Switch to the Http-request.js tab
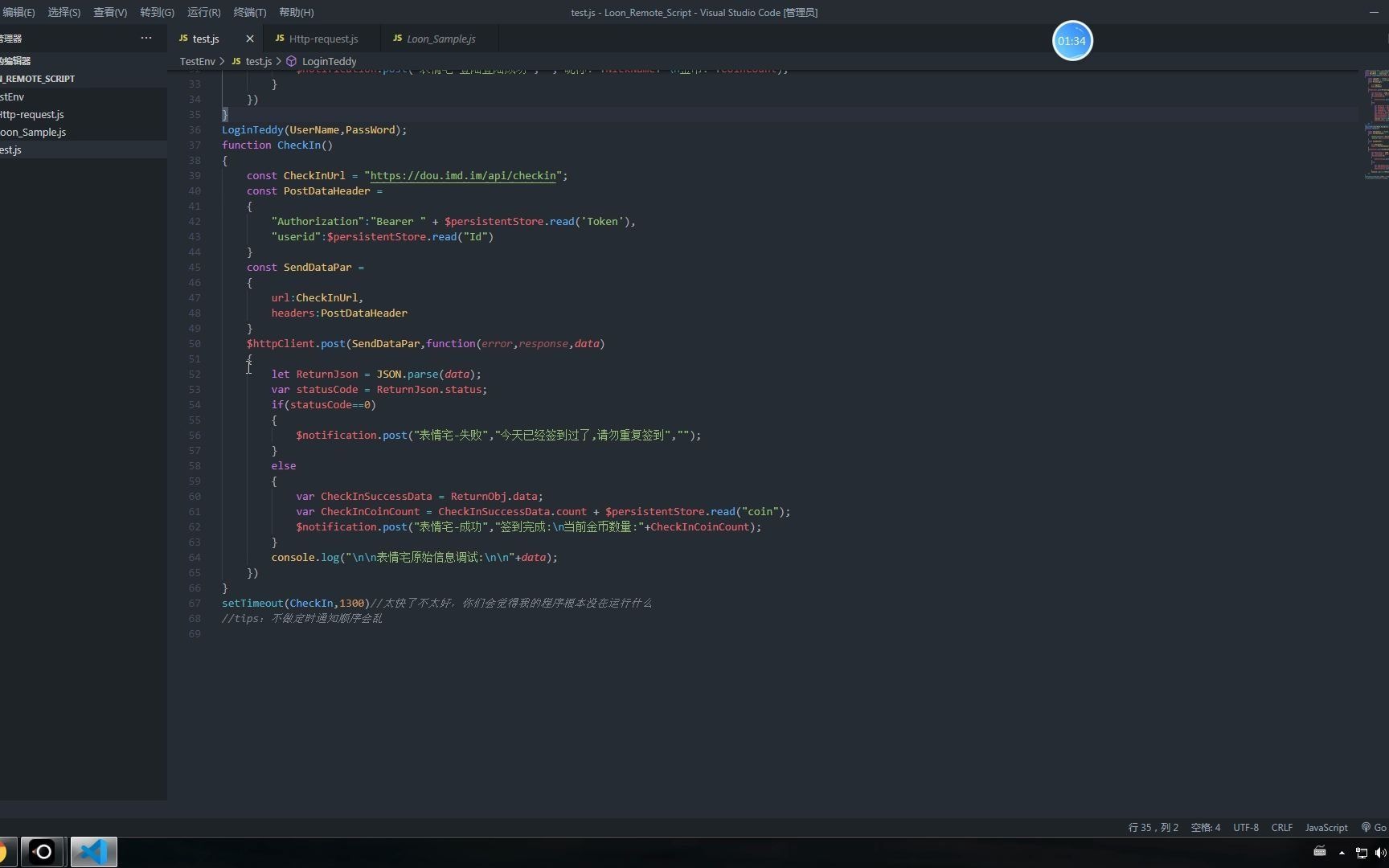The image size is (1389, 868). pos(323,39)
